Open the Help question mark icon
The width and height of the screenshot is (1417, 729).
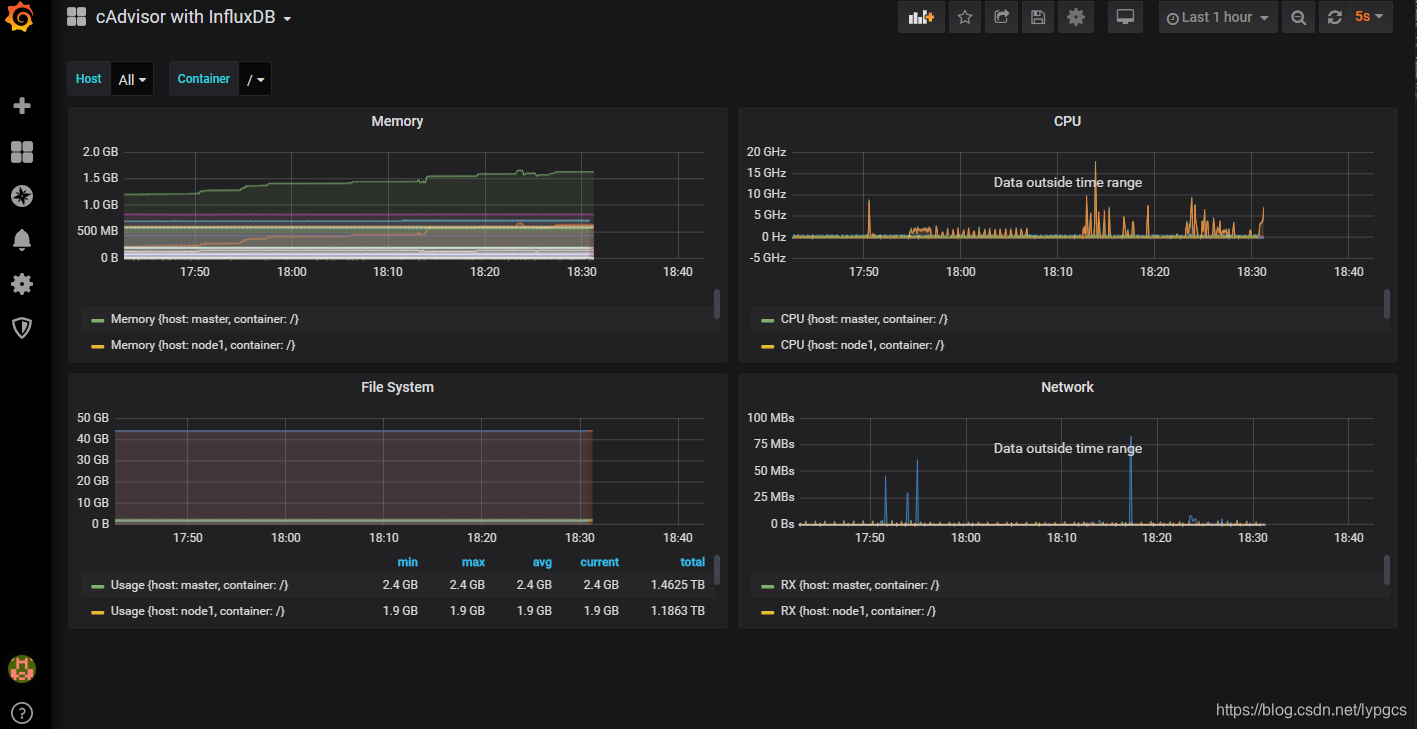(x=21, y=713)
